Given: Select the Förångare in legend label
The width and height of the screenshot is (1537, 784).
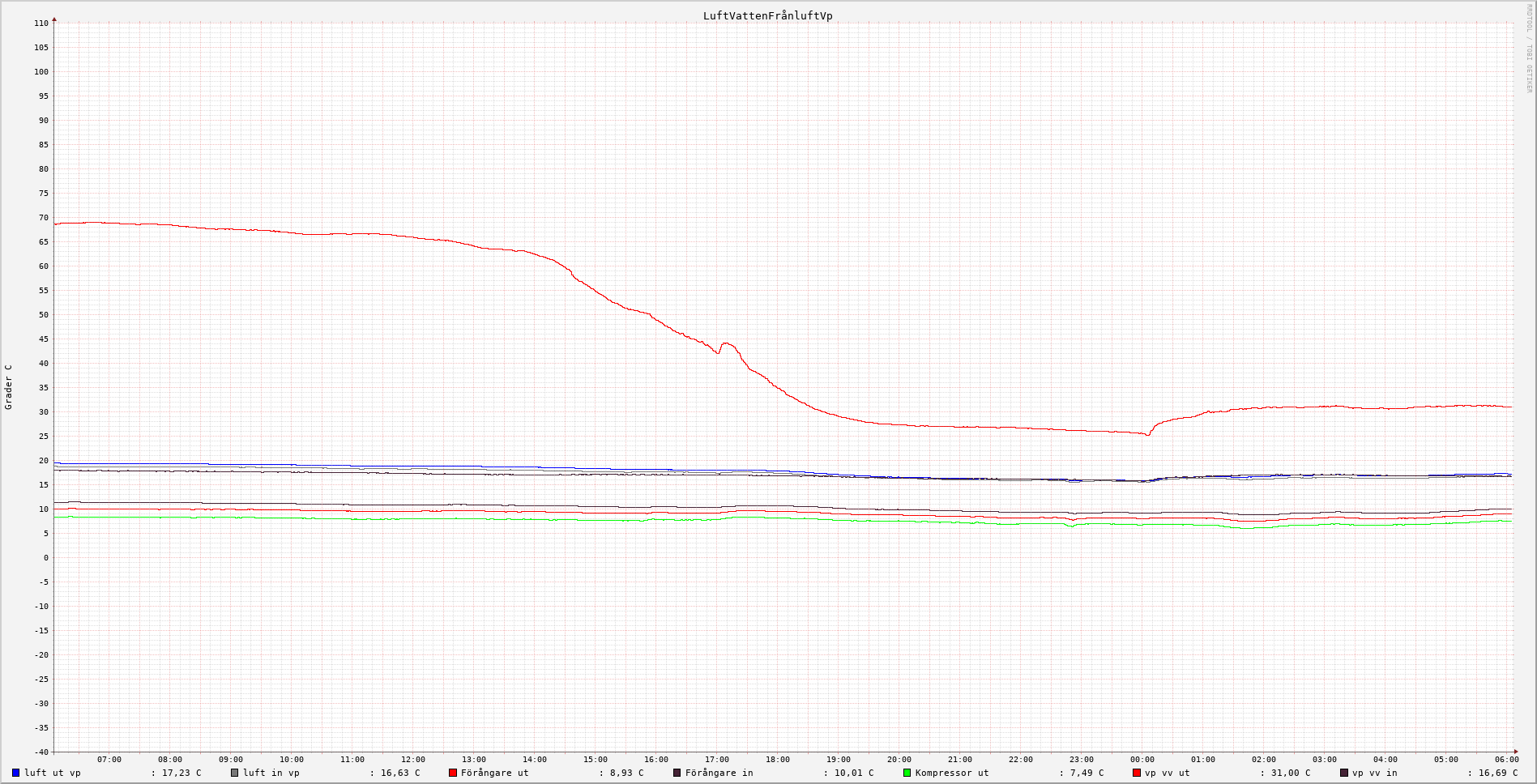Looking at the screenshot, I should [x=719, y=773].
